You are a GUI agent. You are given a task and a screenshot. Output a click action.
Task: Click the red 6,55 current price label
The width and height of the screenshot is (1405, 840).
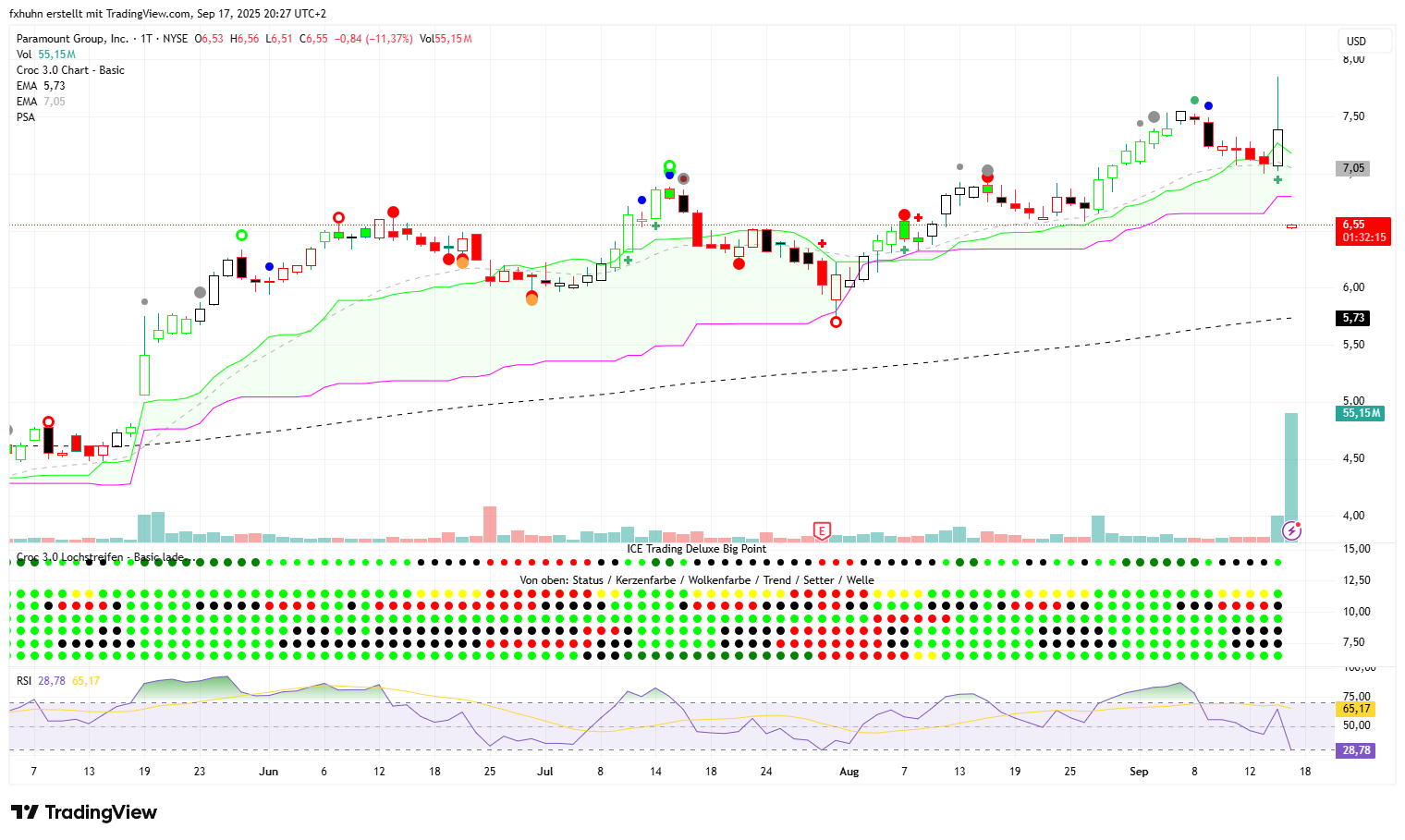click(x=1364, y=231)
